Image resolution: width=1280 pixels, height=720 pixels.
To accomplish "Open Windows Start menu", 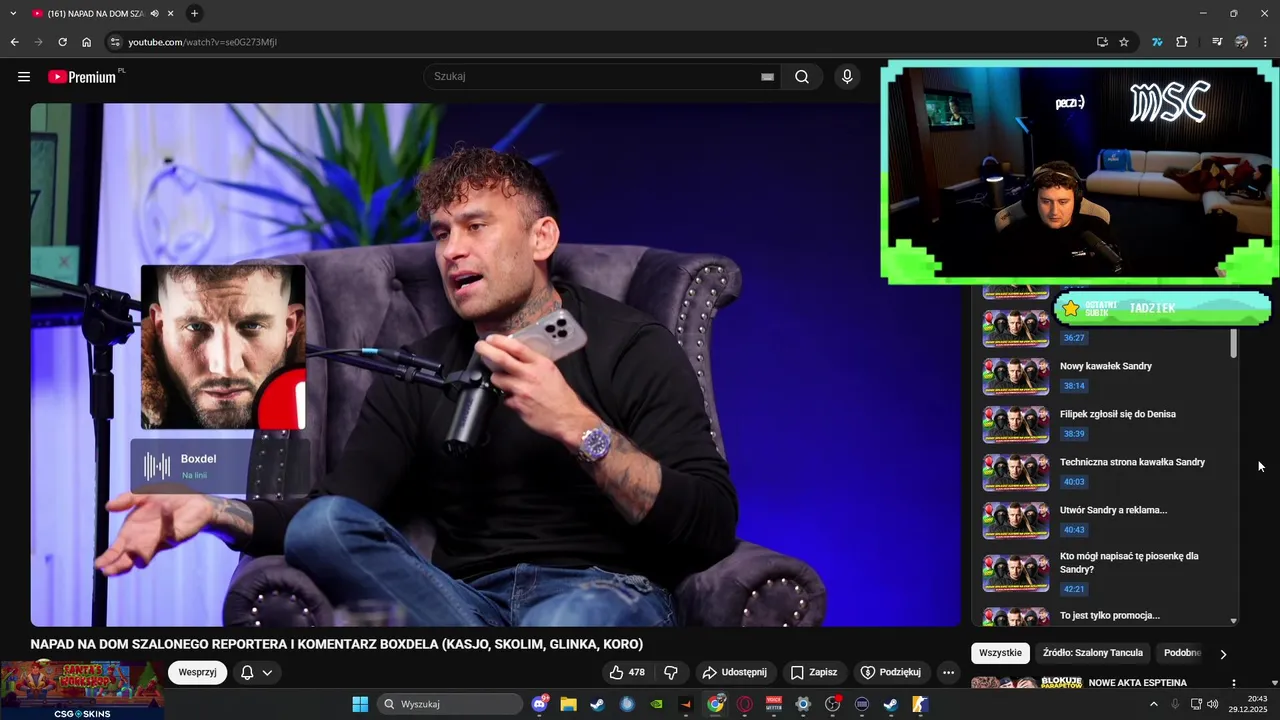I will [360, 704].
